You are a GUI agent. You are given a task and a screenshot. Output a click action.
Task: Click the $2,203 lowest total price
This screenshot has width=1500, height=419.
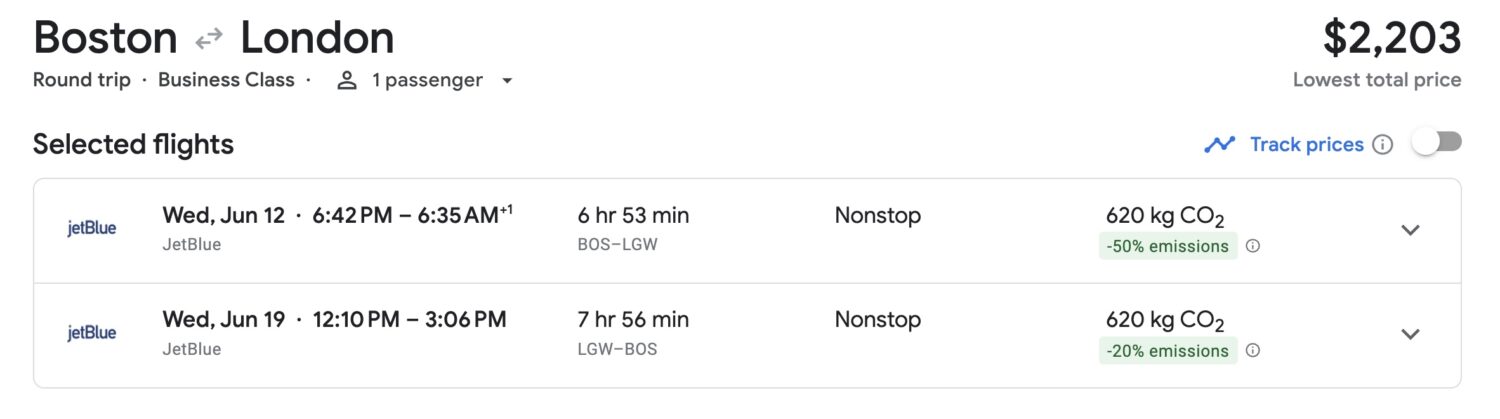pyautogui.click(x=1391, y=40)
